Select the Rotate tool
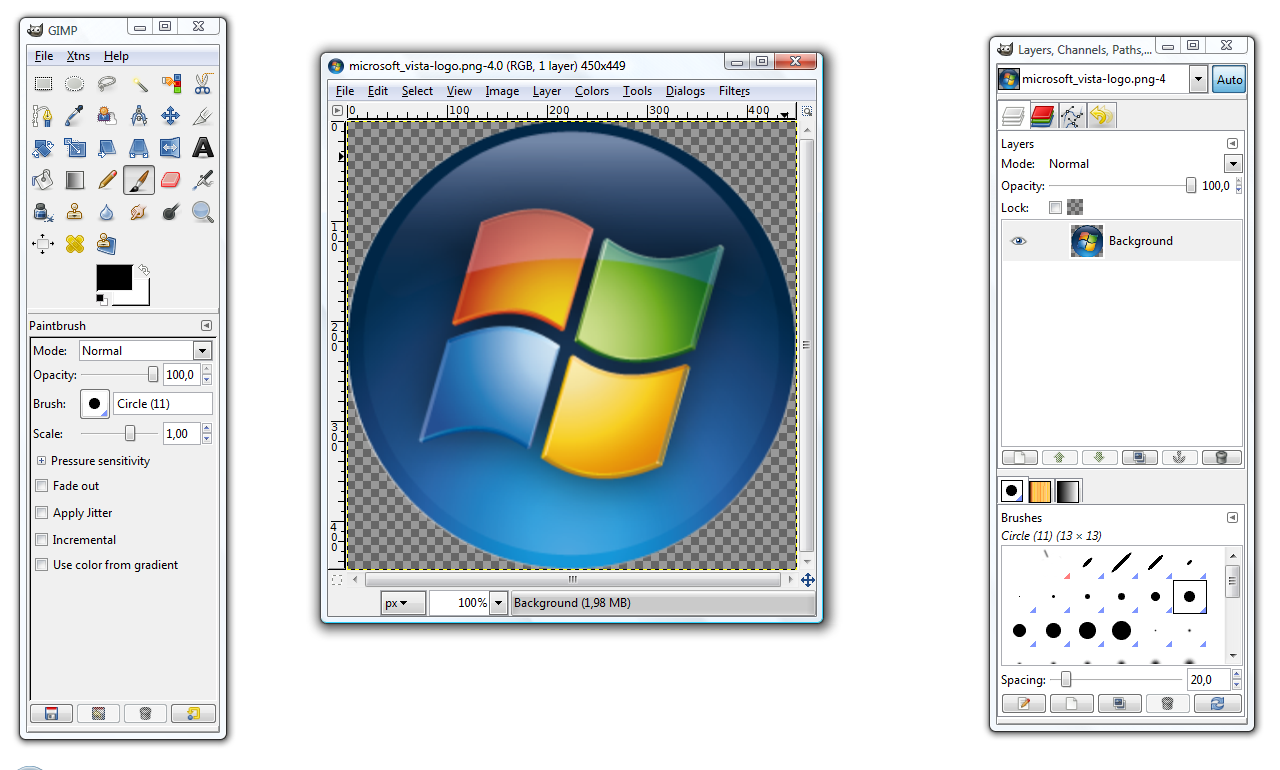 [43, 148]
